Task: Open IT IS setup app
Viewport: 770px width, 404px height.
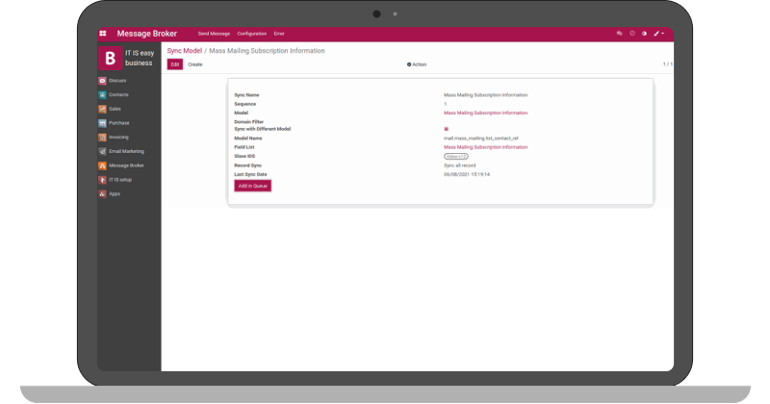Action: point(120,179)
